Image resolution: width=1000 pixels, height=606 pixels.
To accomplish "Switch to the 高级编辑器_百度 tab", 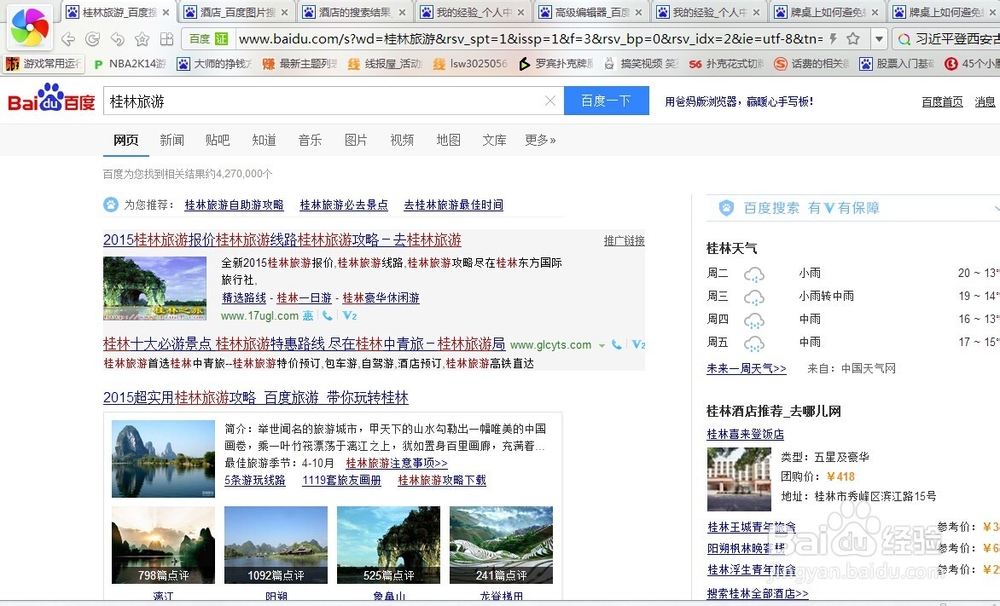I will tap(591, 12).
